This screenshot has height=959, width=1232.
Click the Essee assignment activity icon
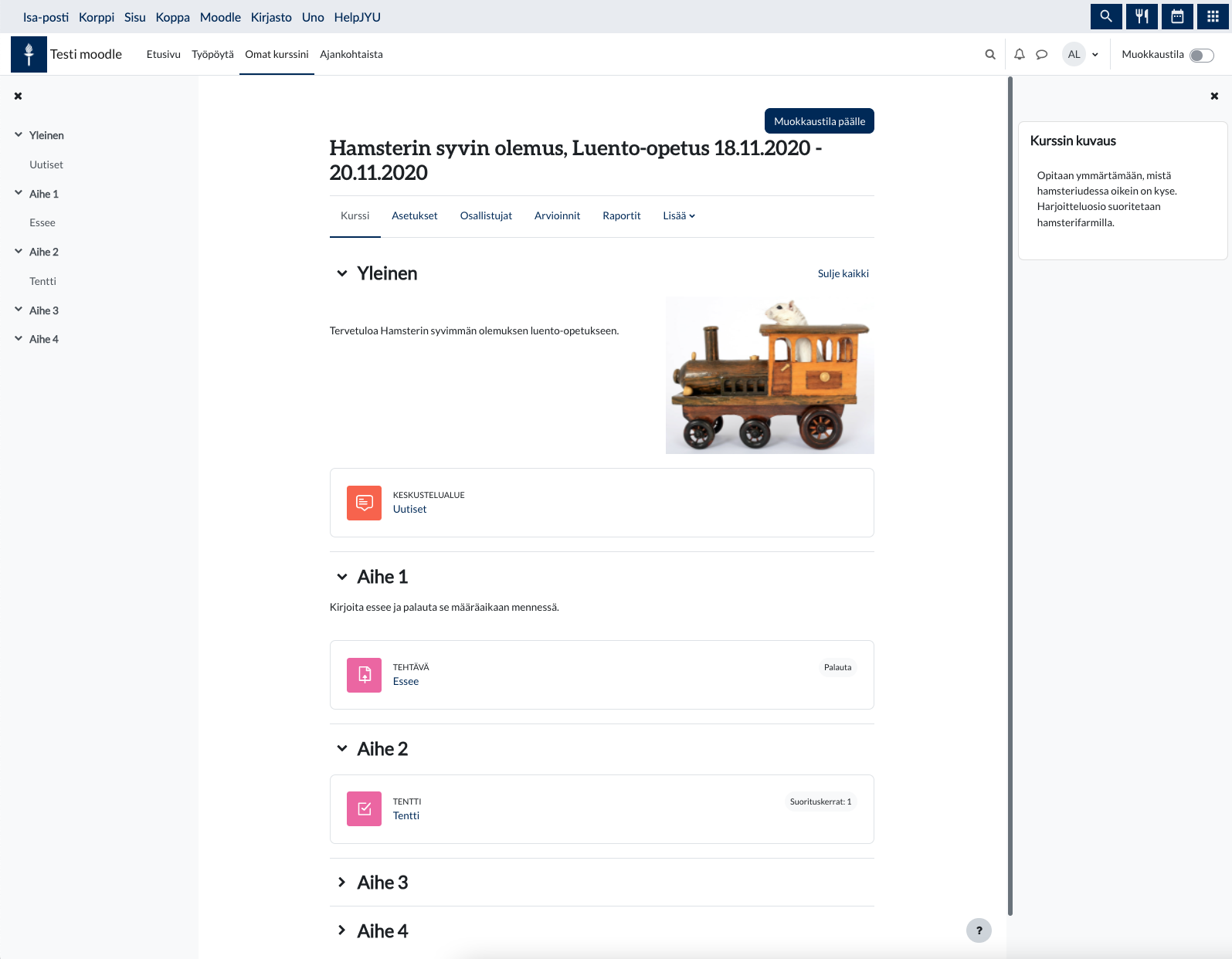coord(364,675)
